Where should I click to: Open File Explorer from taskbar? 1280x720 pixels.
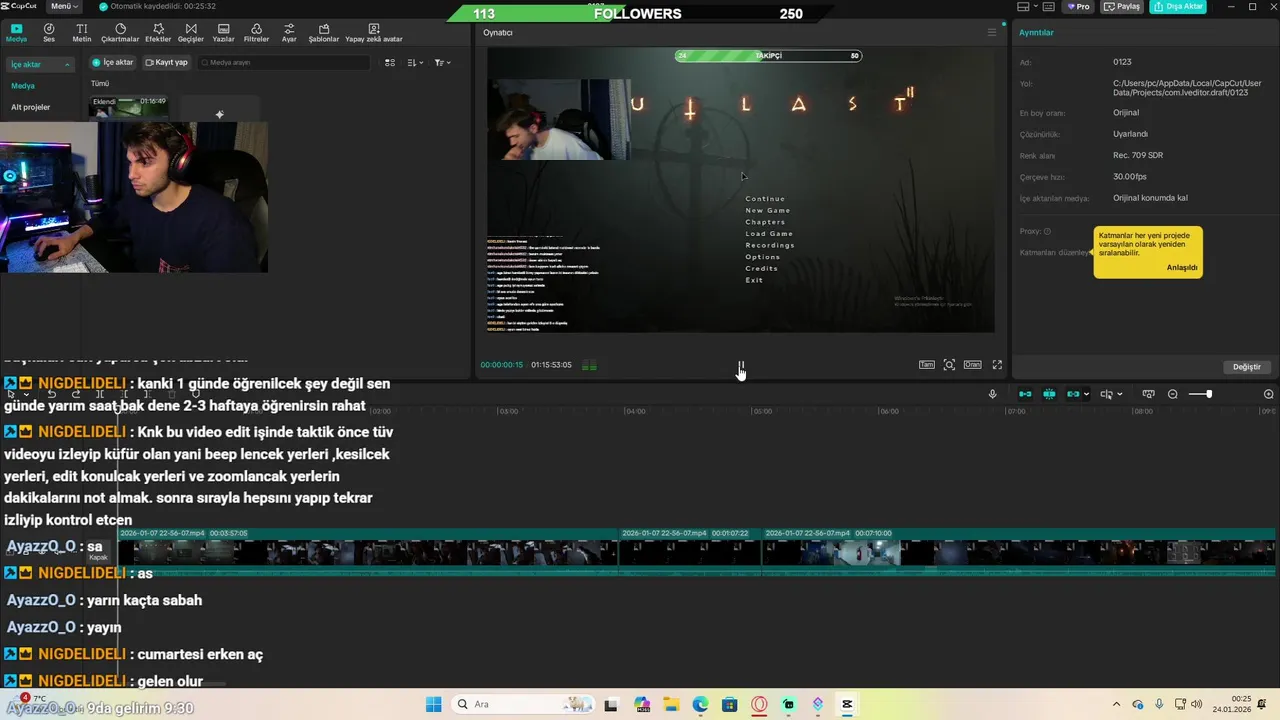point(671,704)
